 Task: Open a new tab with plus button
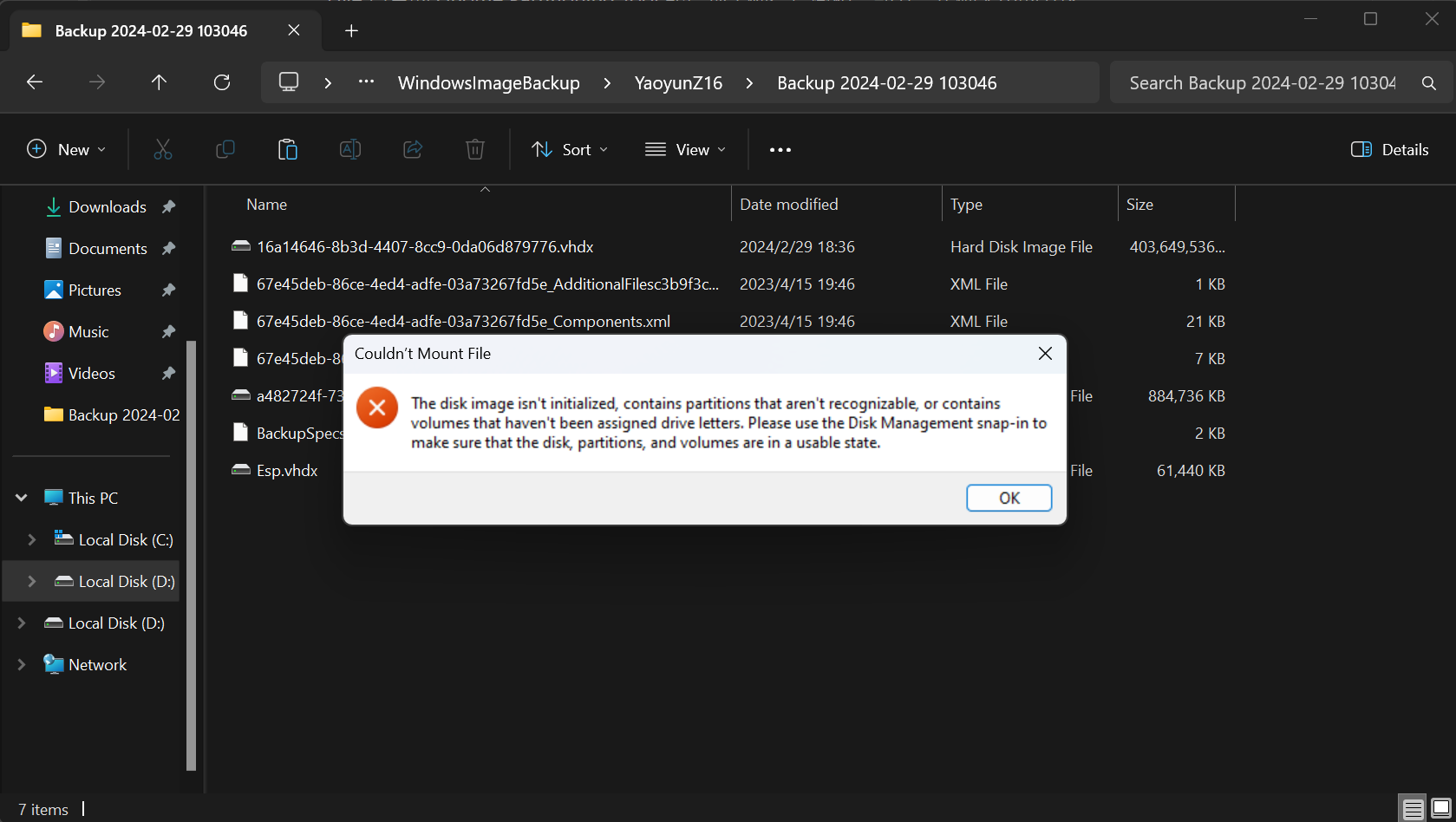[351, 30]
